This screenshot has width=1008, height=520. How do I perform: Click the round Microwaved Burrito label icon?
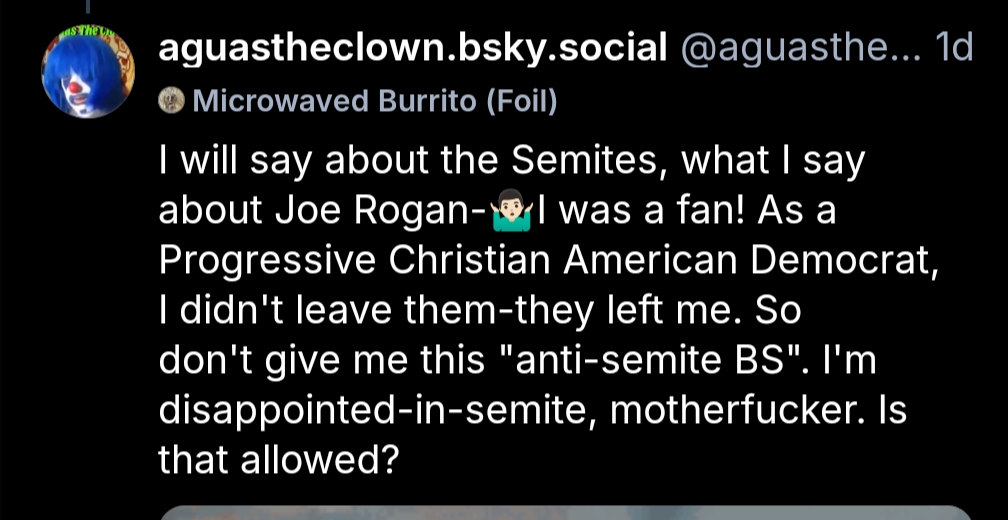pyautogui.click(x=171, y=101)
